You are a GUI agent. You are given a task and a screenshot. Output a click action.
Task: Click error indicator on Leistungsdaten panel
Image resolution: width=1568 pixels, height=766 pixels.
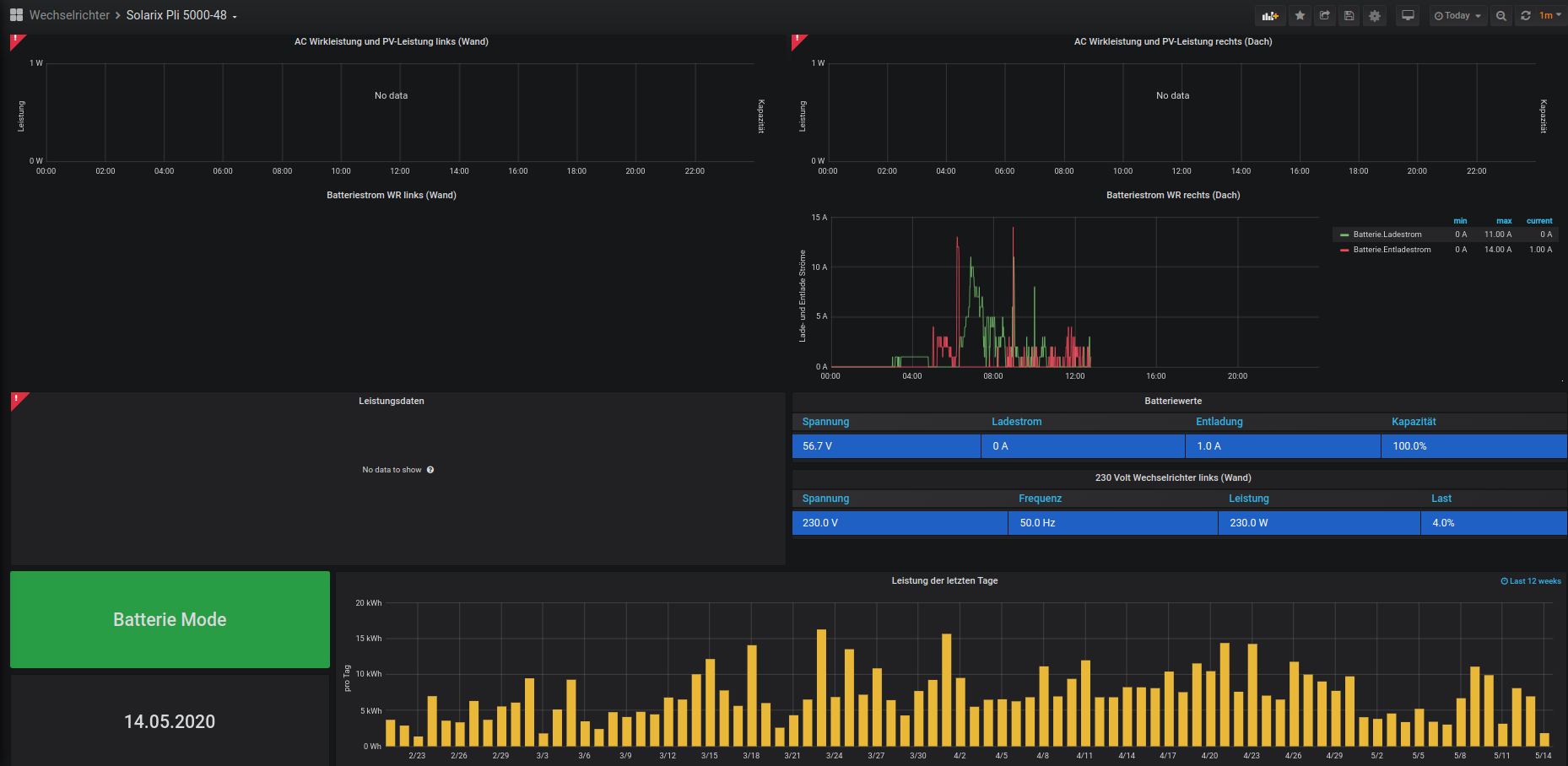tap(16, 398)
